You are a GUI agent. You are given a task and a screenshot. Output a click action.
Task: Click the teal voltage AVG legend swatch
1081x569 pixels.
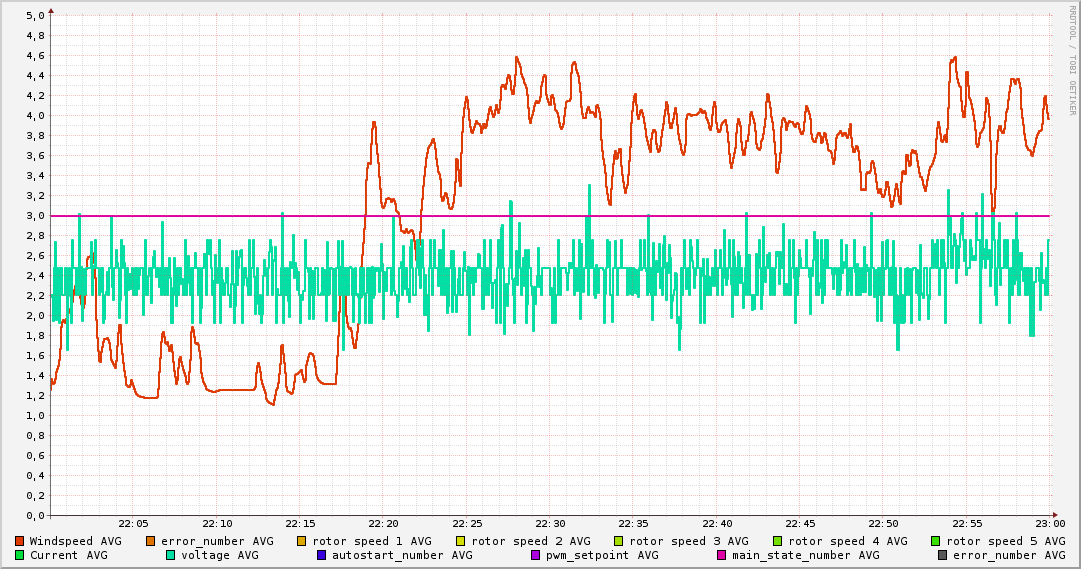click(170, 555)
